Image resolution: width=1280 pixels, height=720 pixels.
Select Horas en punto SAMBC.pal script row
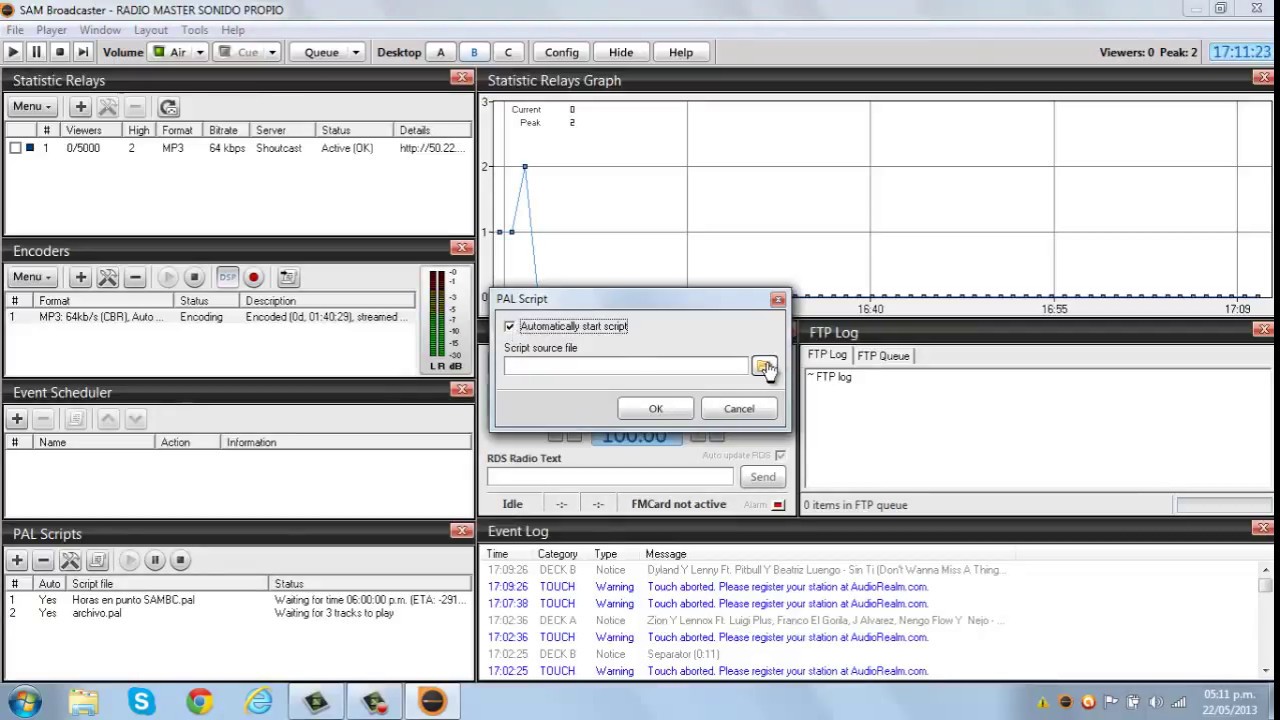(x=238, y=600)
